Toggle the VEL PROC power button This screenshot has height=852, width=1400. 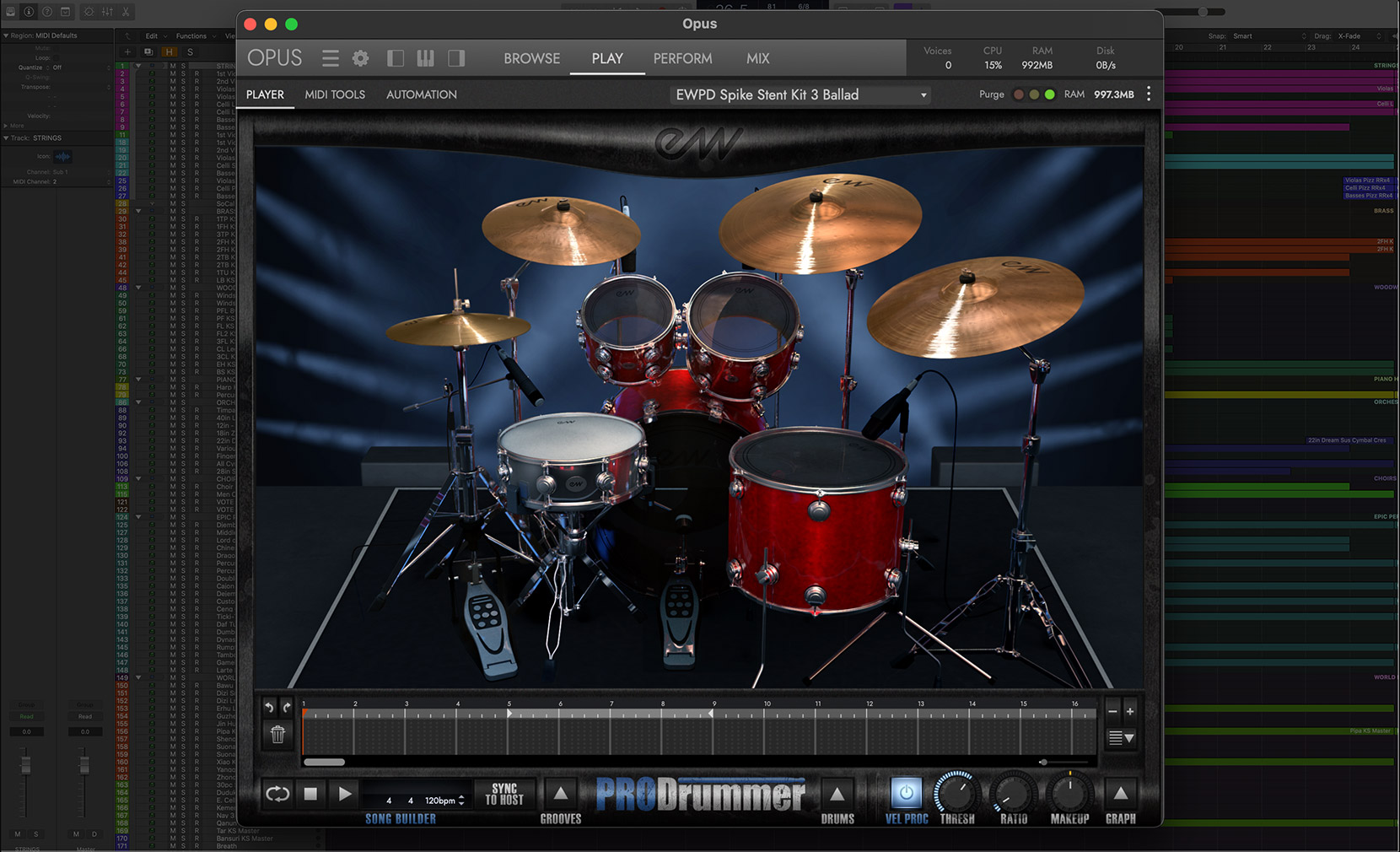(906, 793)
